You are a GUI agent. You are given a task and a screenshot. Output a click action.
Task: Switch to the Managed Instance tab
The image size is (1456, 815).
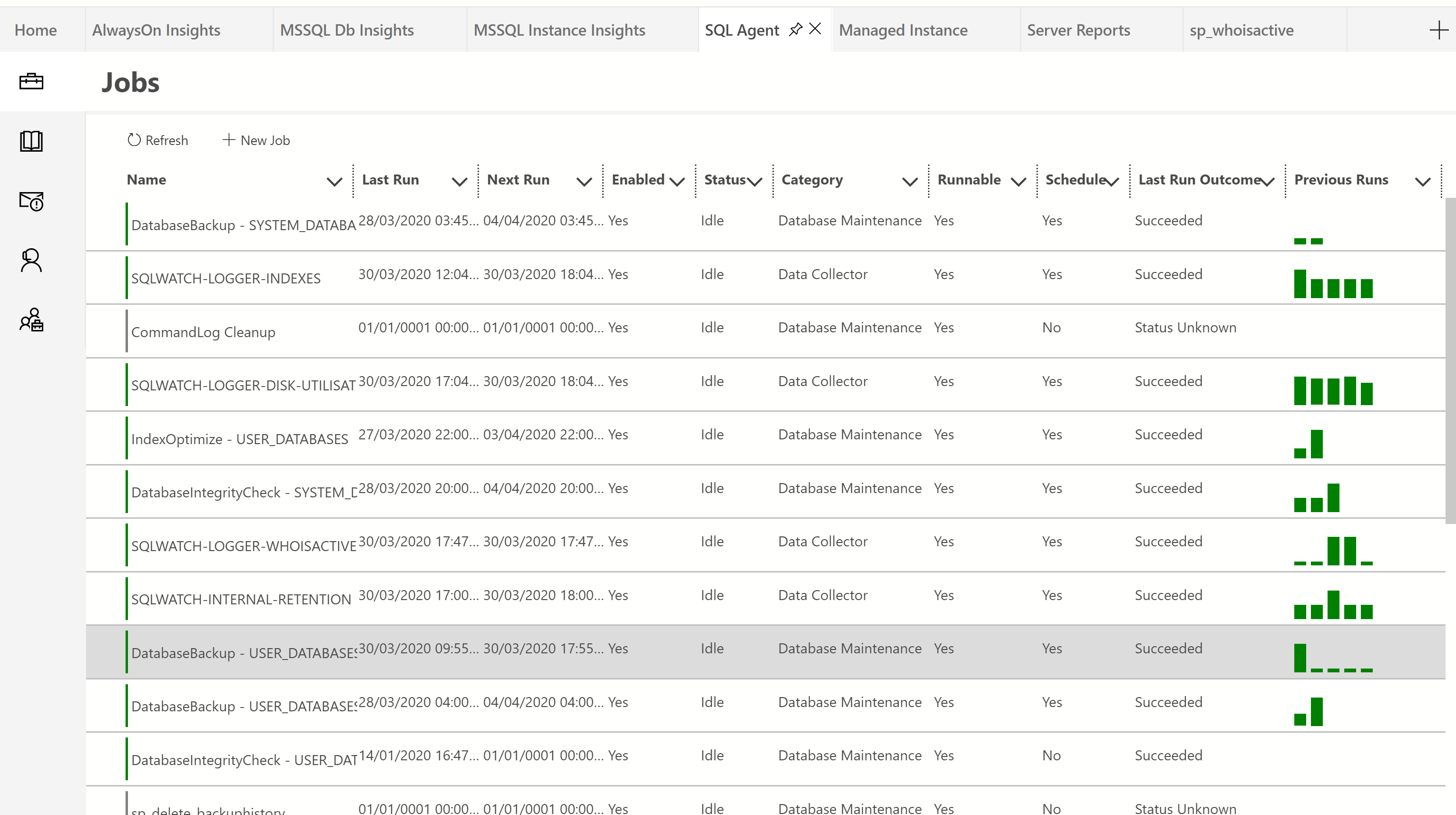(903, 30)
